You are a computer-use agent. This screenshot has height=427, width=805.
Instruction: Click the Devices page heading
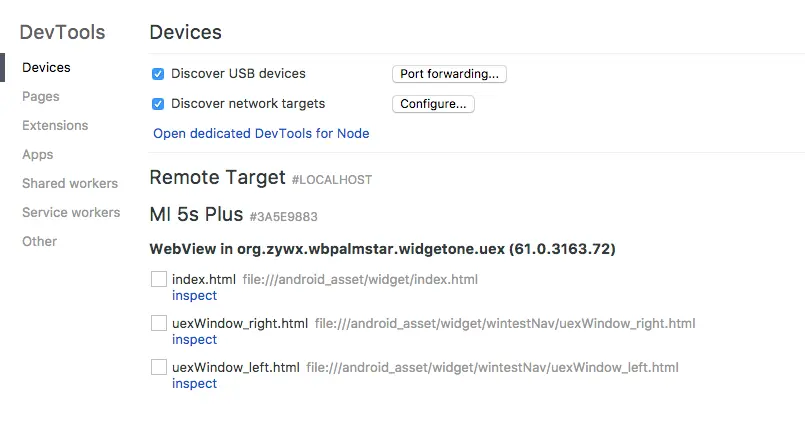pyautogui.click(x=186, y=32)
